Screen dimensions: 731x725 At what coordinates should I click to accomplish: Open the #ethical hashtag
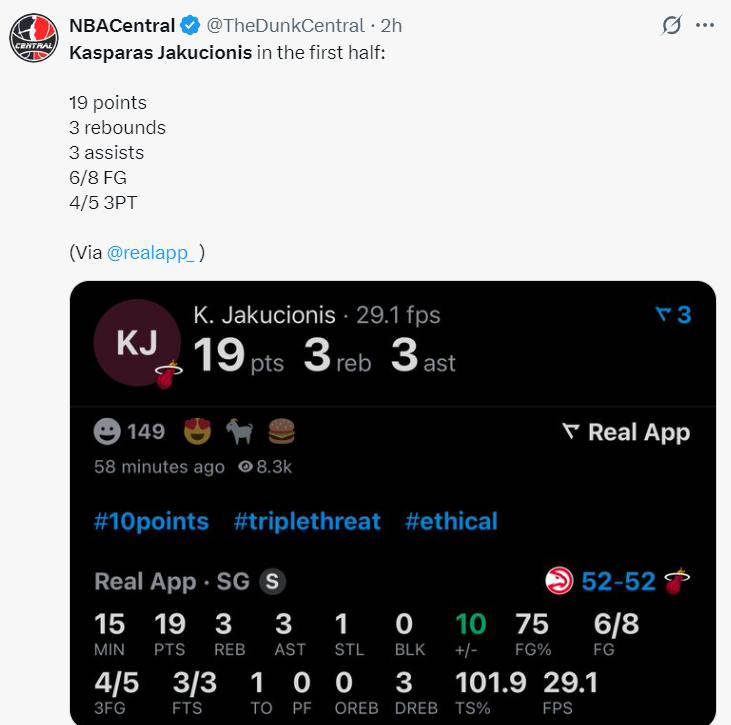[451, 521]
